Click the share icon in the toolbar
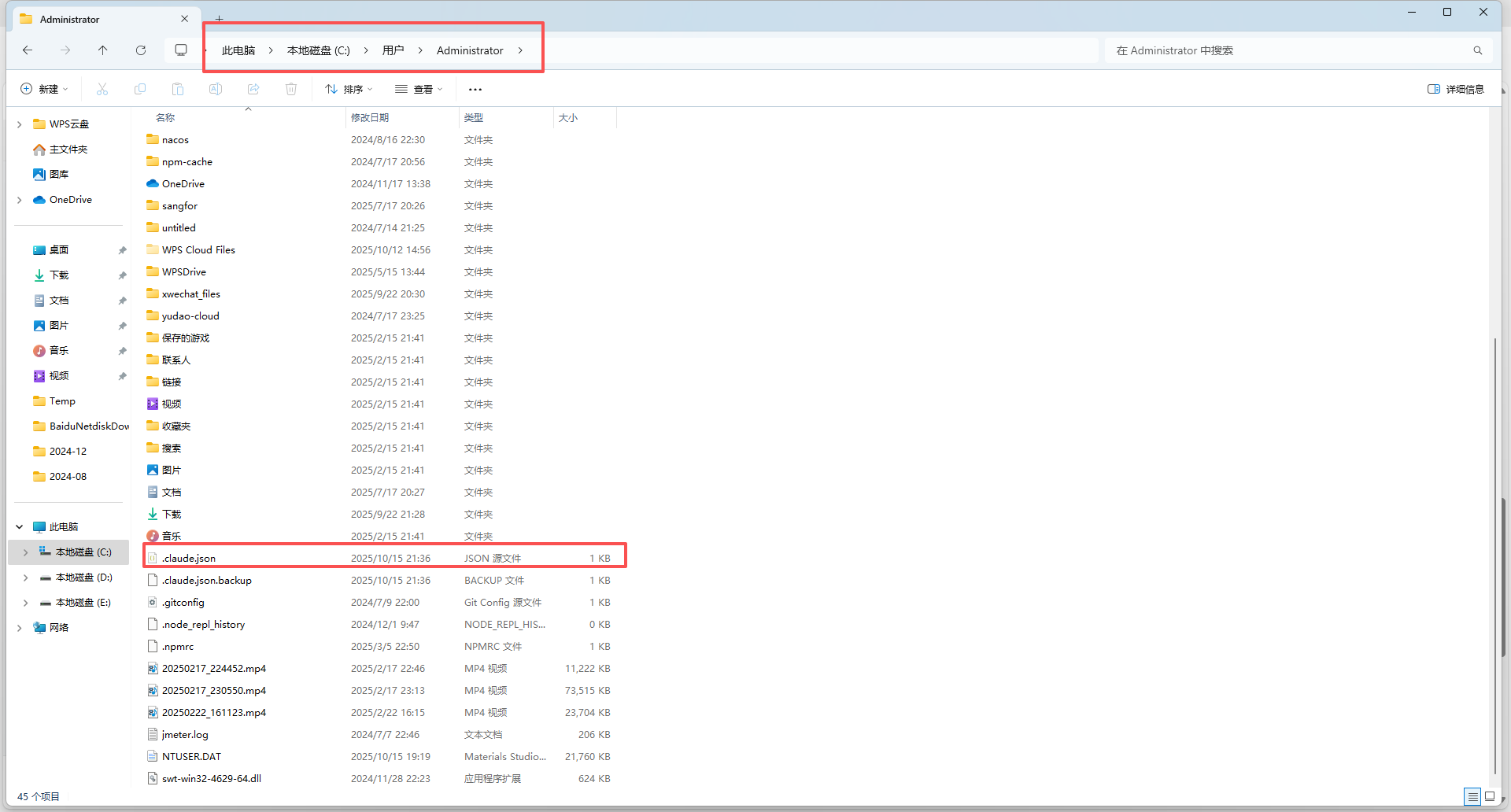Image resolution: width=1511 pixels, height=812 pixels. tap(253, 88)
